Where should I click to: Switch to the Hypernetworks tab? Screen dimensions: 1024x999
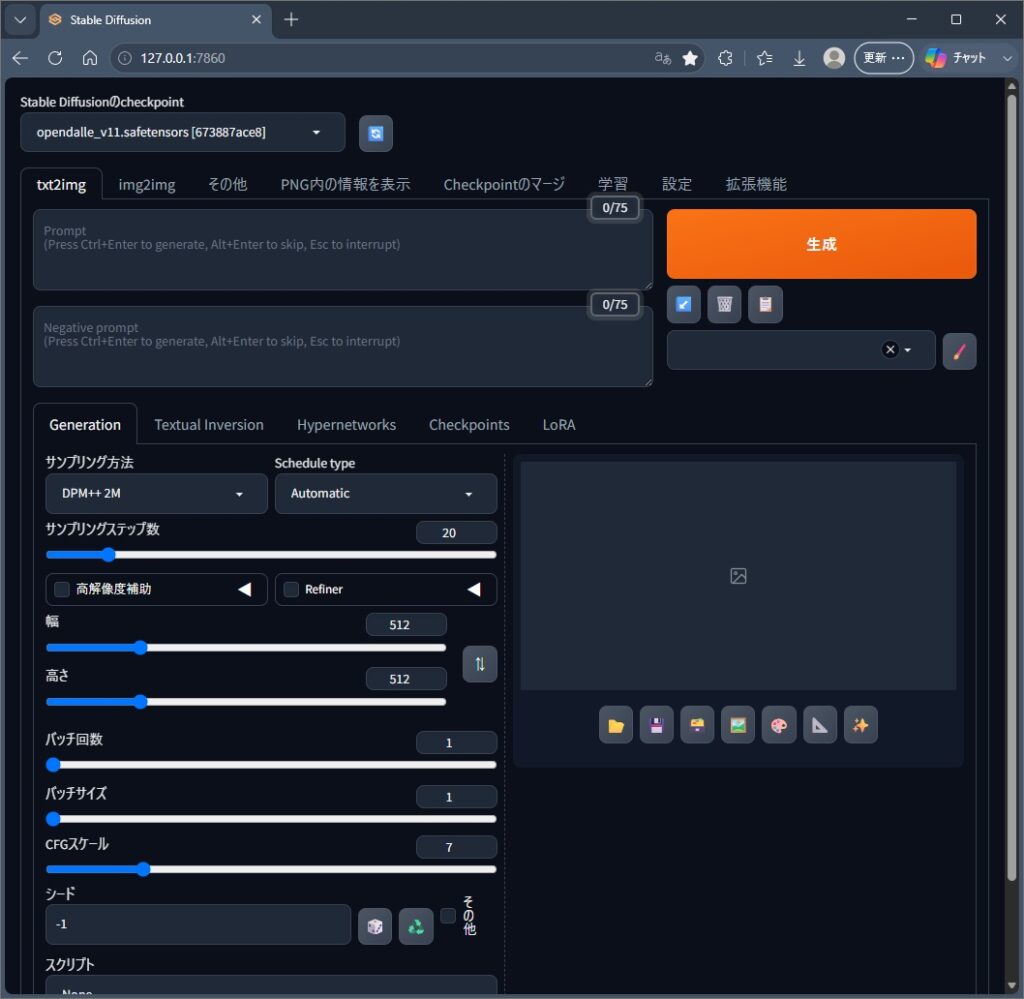pyautogui.click(x=346, y=425)
